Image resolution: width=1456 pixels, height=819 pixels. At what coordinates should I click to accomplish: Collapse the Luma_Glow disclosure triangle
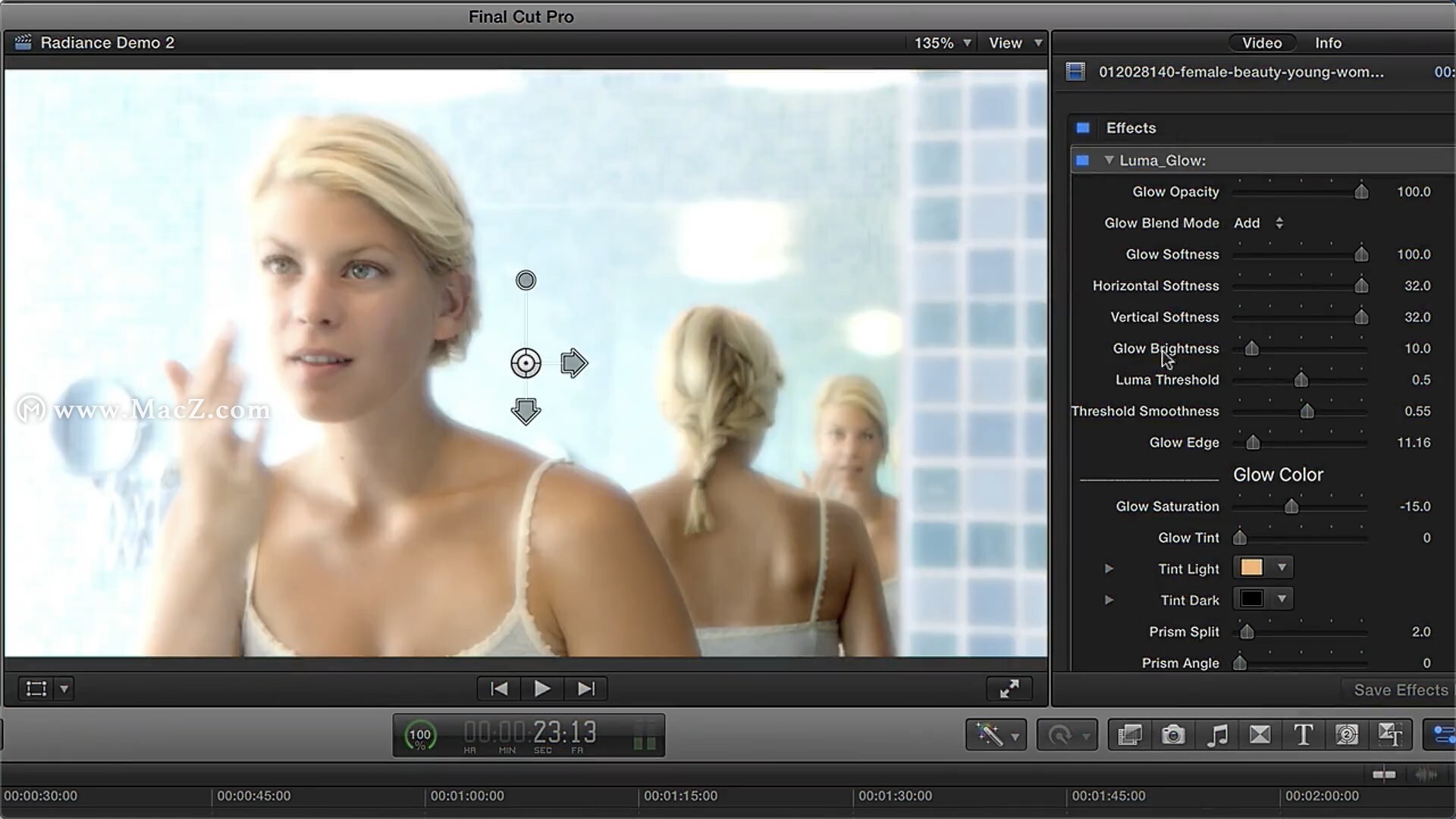tap(1109, 160)
